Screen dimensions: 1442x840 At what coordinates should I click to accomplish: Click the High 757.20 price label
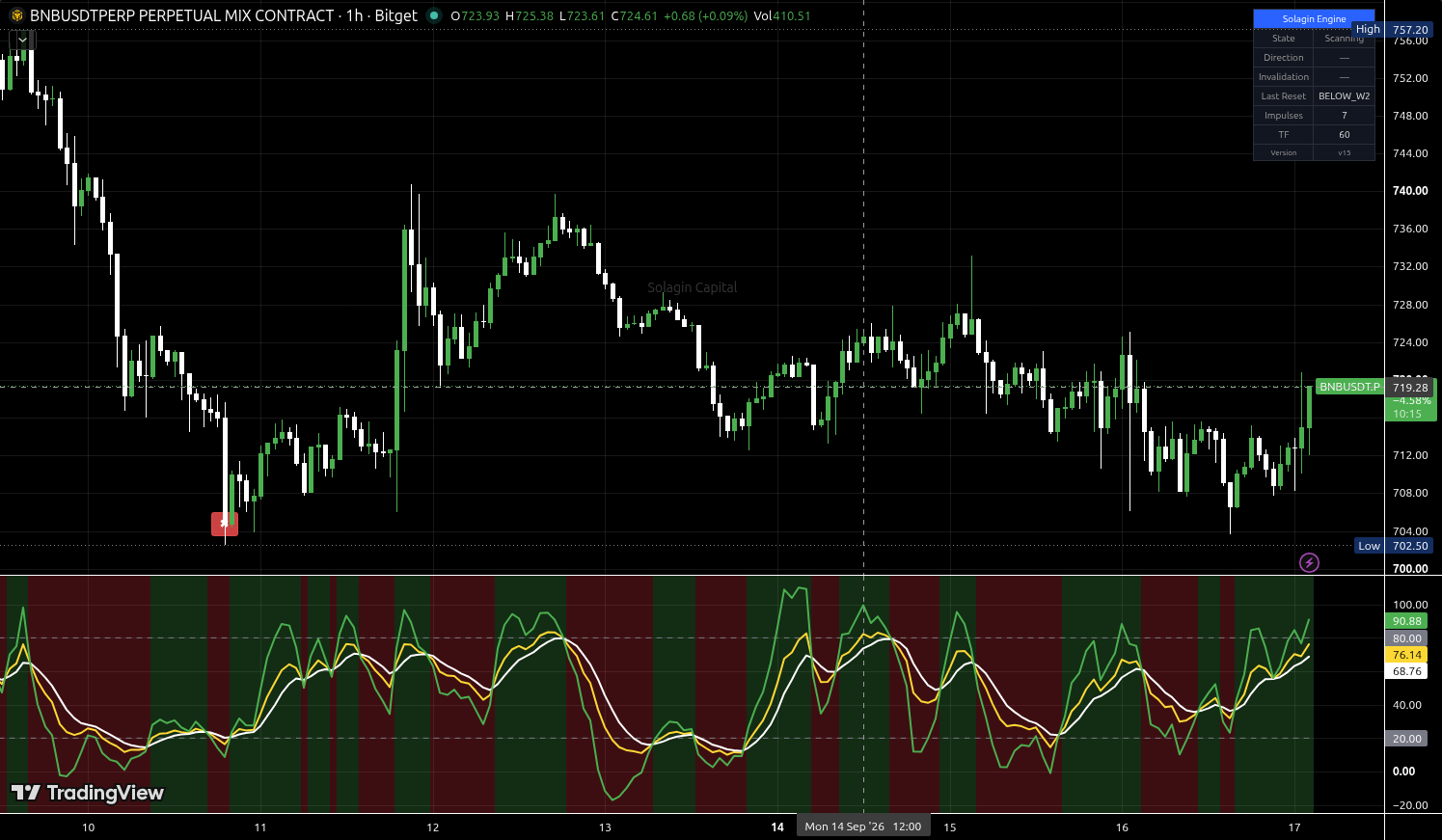pyautogui.click(x=1393, y=30)
